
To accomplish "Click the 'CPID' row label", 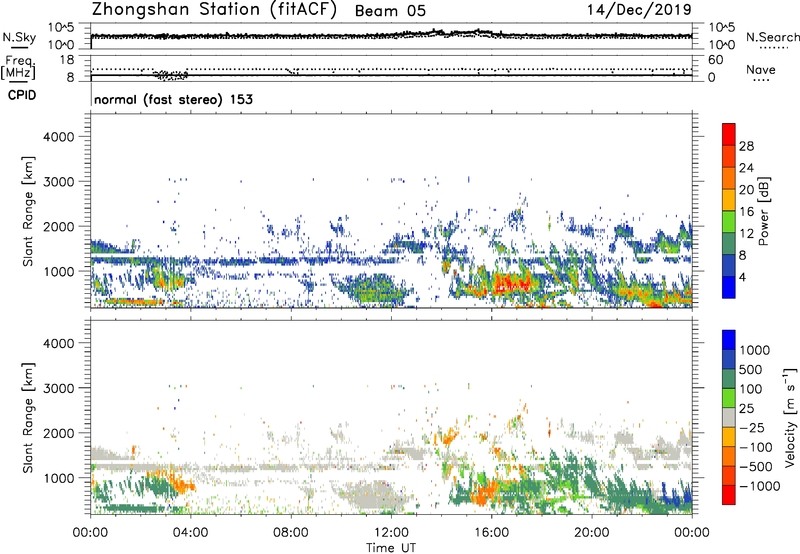I will [22, 95].
